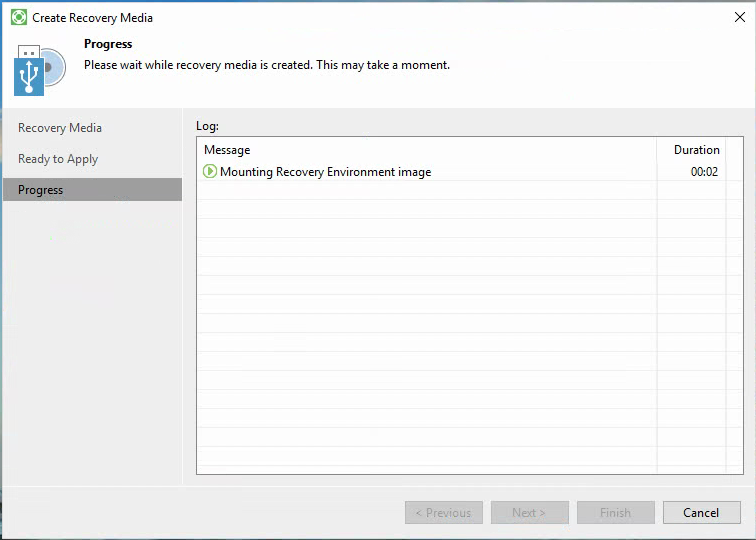Click the disabled Finish button
756x540 pixels.
pyautogui.click(x=616, y=513)
